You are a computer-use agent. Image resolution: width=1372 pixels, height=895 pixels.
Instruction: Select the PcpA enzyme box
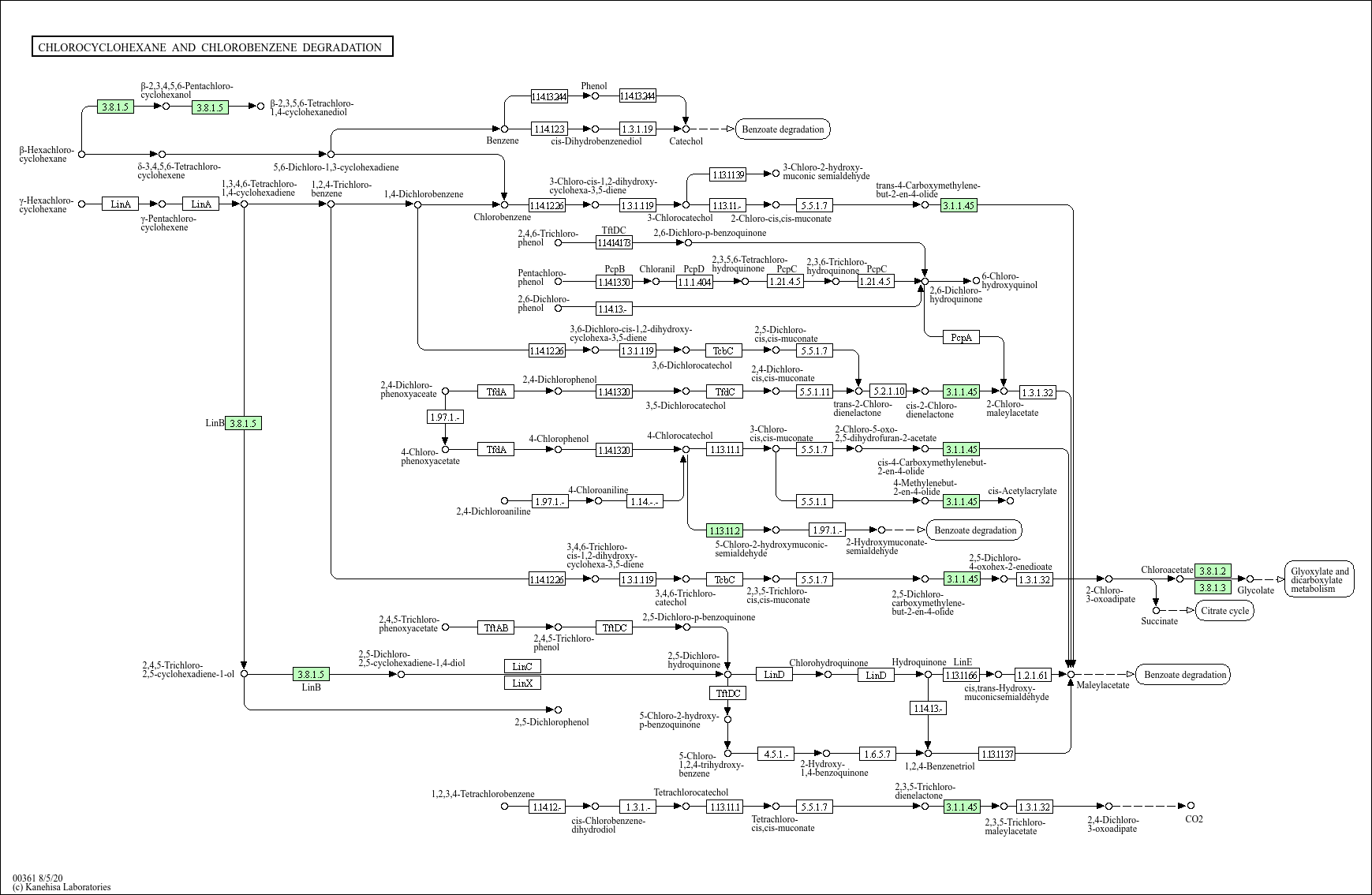coord(961,337)
